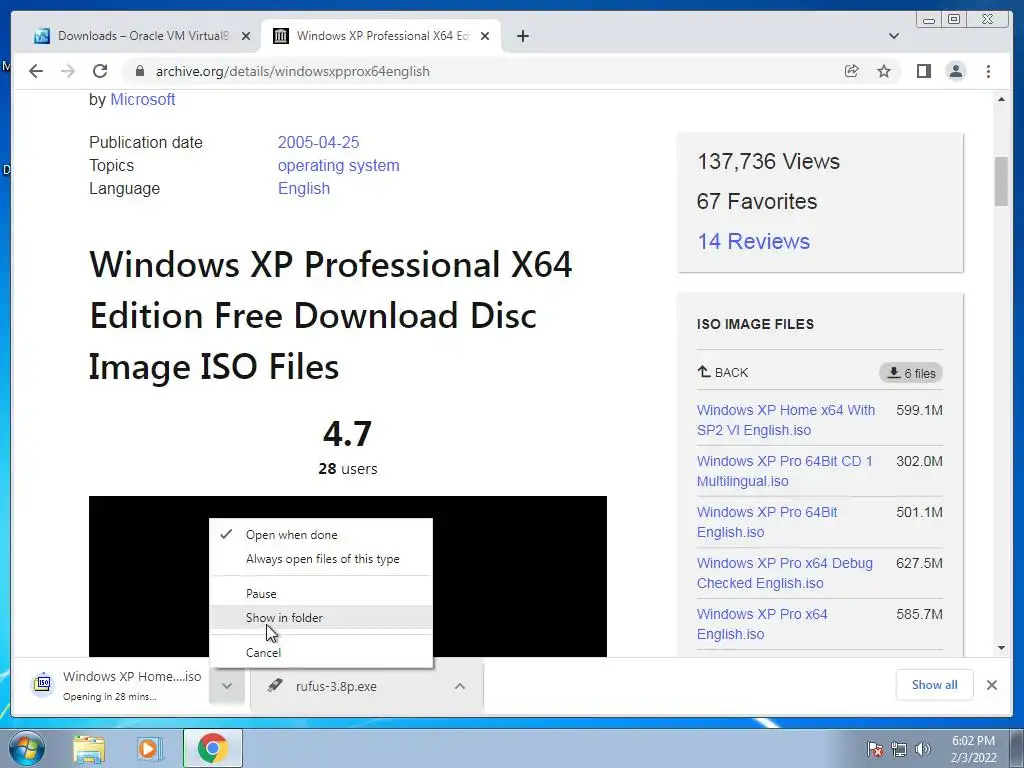Open the tab search chevron
Screen dimensions: 1024x768
[894, 36]
